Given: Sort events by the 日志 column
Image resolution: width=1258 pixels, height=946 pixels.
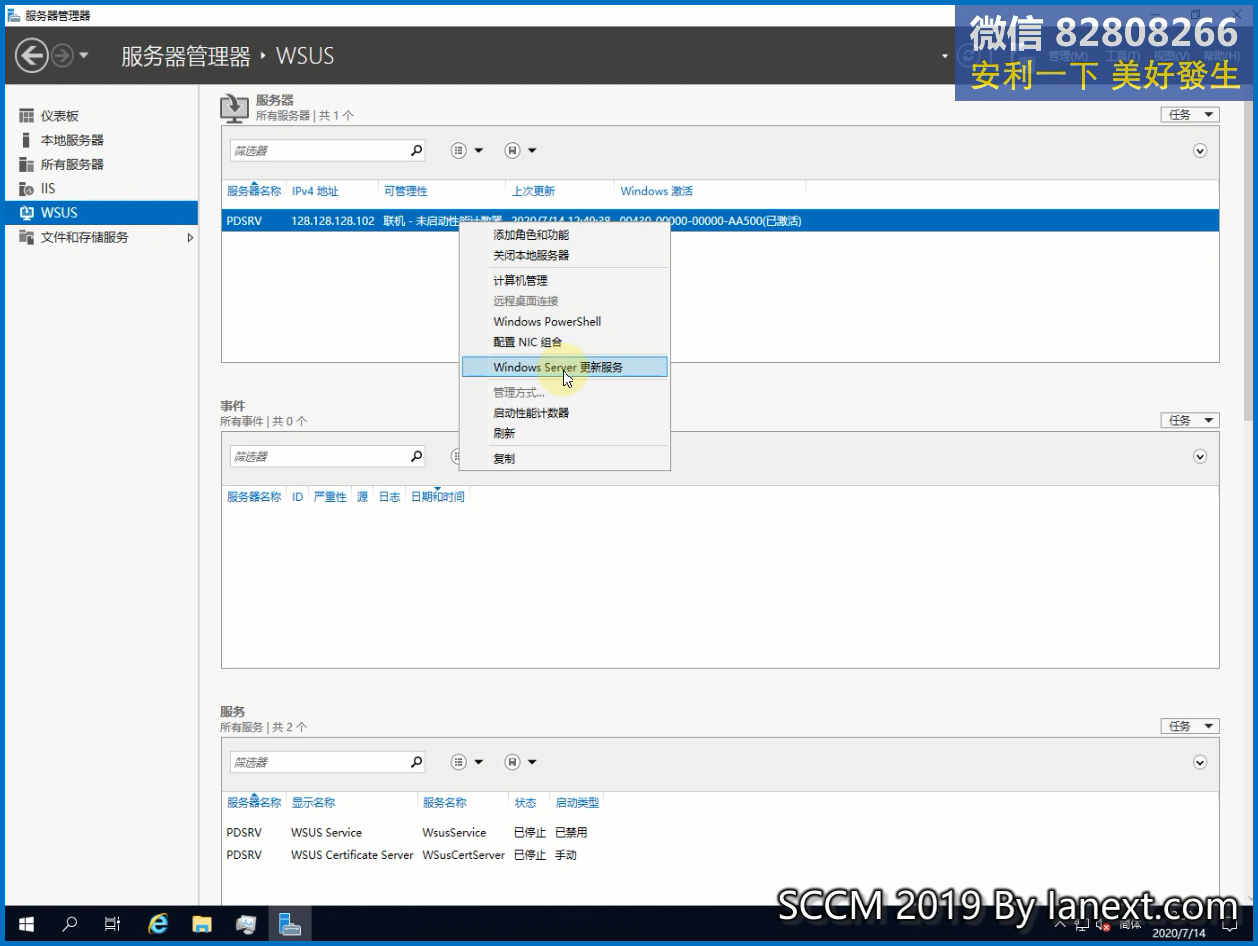Looking at the screenshot, I should 389,497.
